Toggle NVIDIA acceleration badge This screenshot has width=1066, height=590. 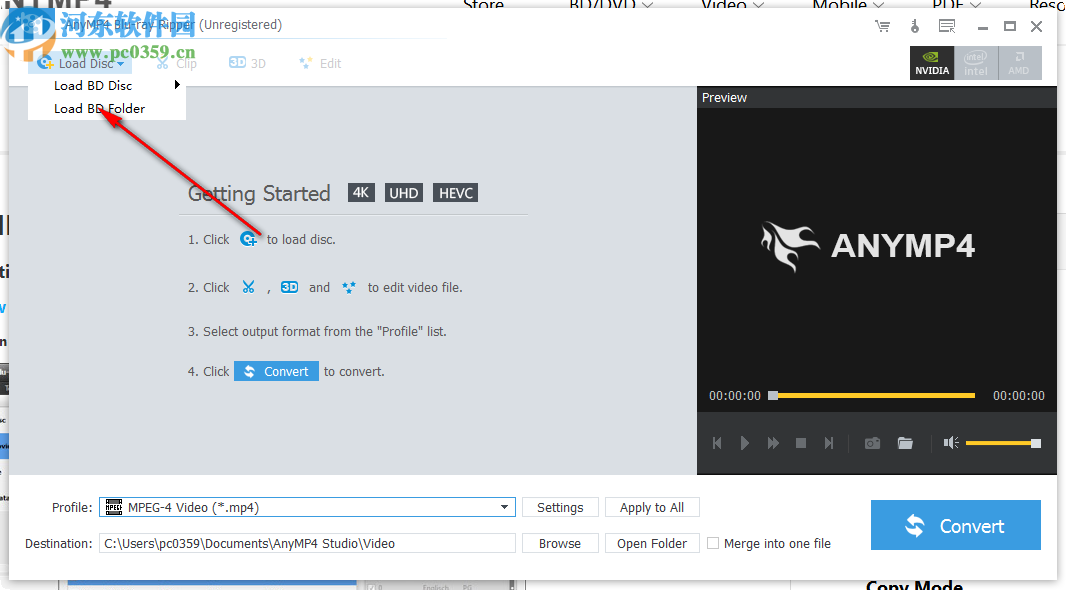932,63
